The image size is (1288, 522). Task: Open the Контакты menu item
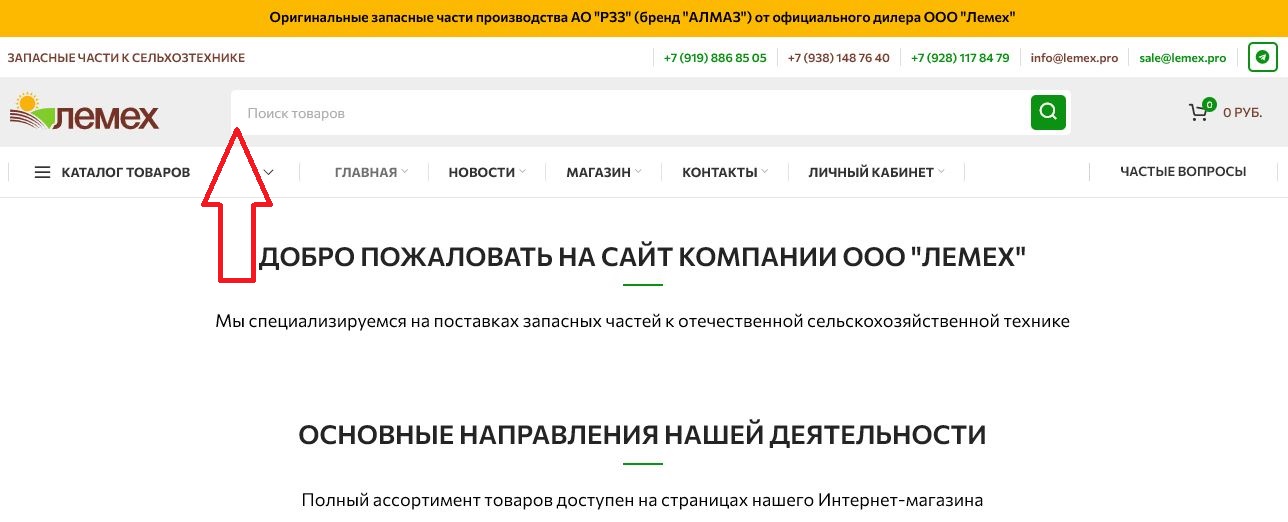point(719,172)
